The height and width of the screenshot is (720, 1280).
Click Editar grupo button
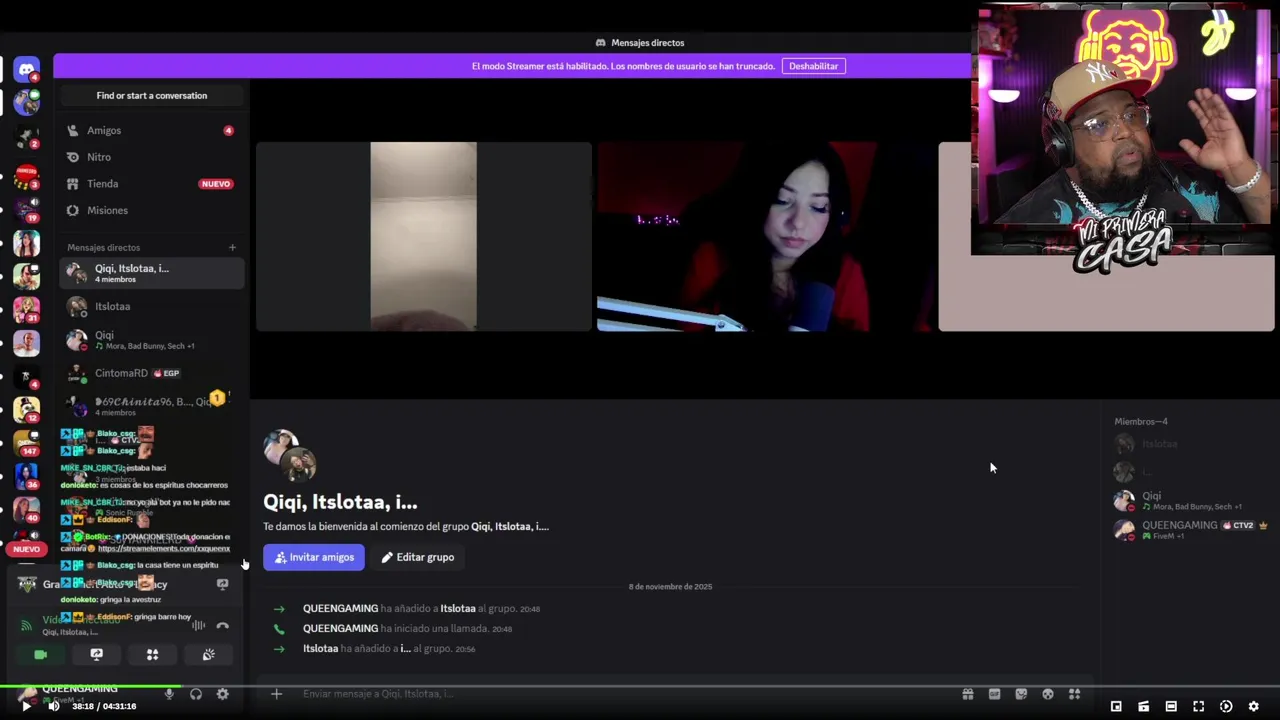(x=417, y=557)
